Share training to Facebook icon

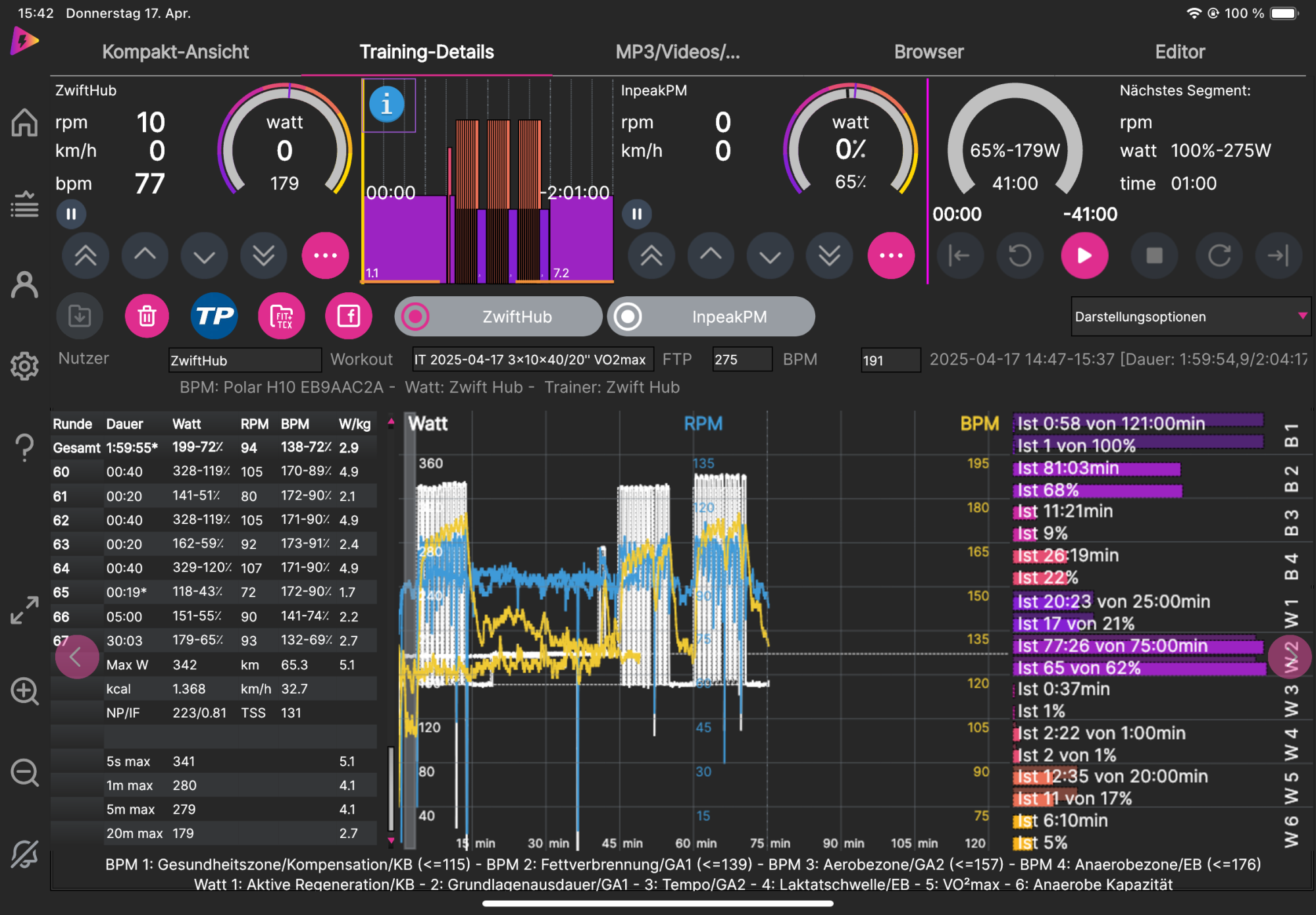349,316
